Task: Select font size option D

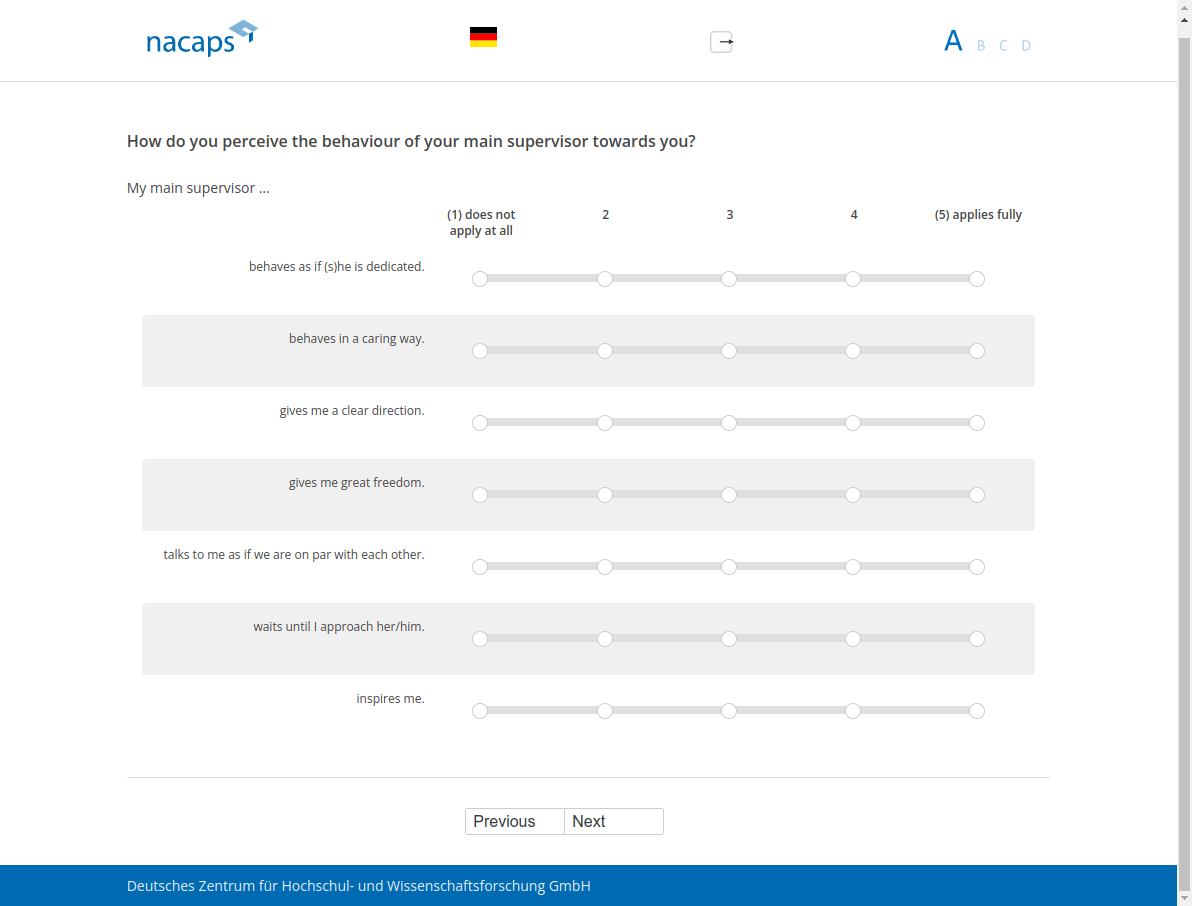Action: [x=1026, y=46]
